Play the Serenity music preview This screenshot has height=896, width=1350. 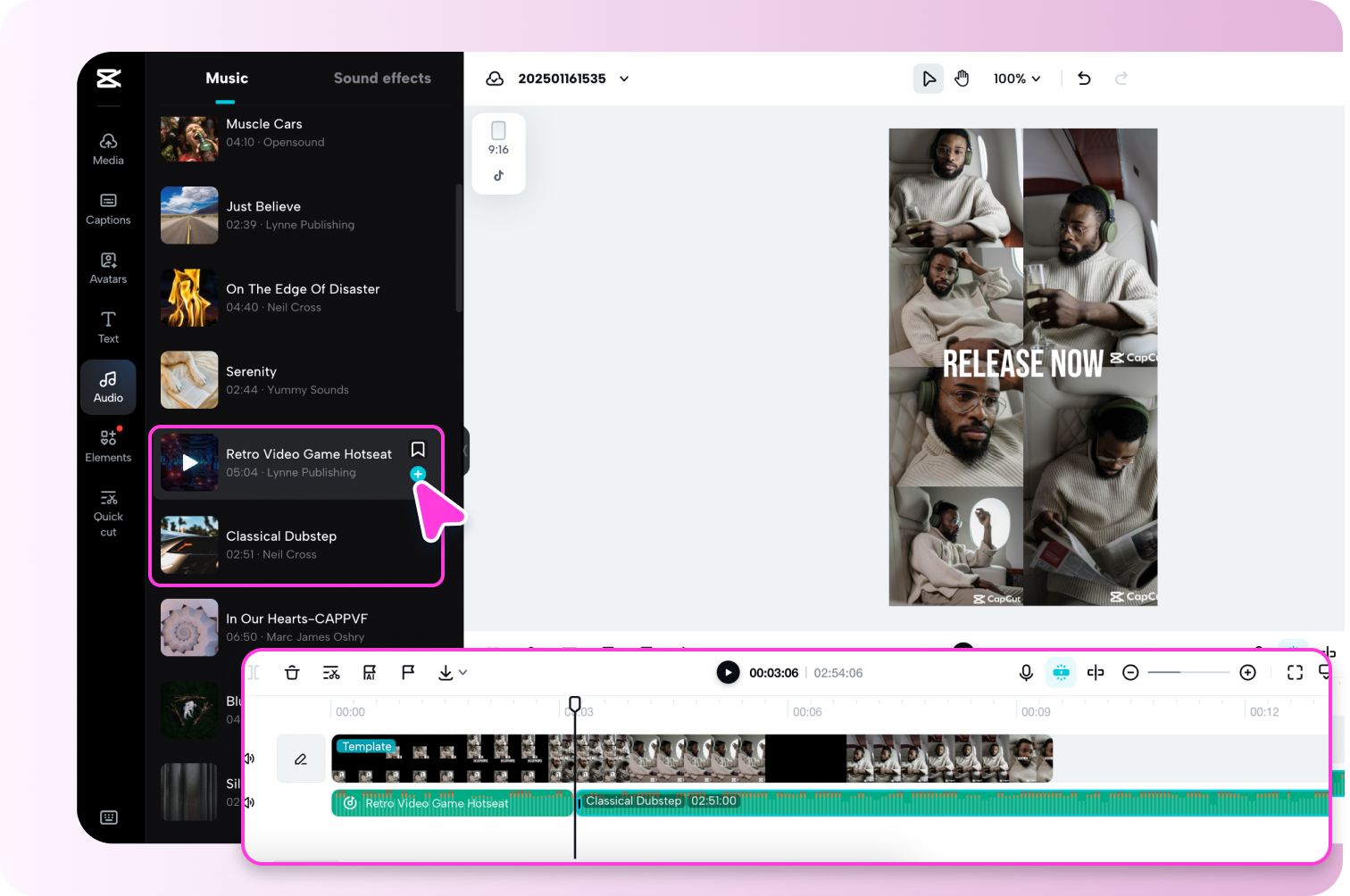(188, 380)
